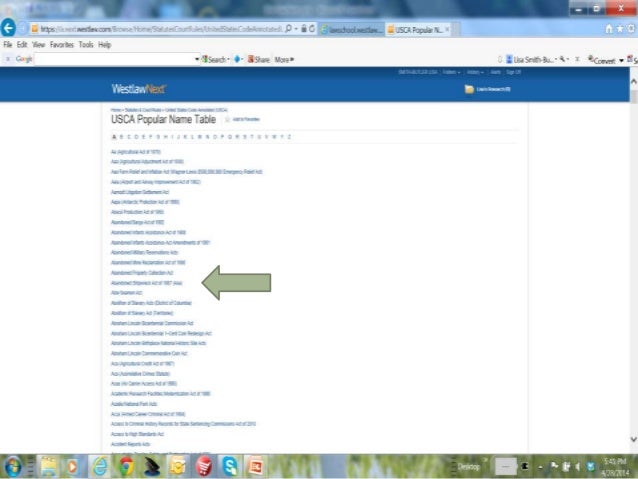
Task: Click page scrollbar up arrow
Action: [634, 81]
